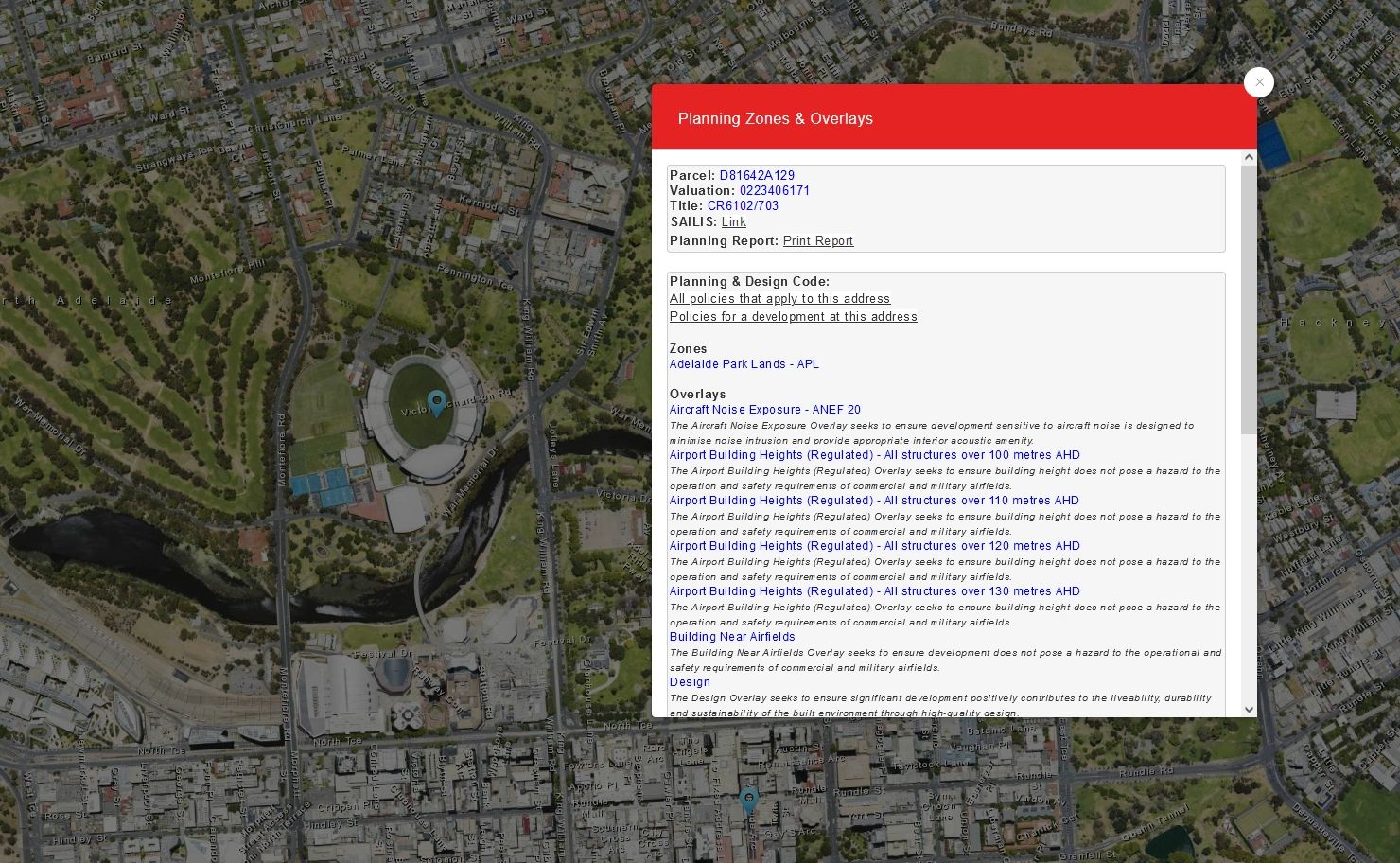Viewport: 1400px width, 863px height.
Task: Open all policies that apply to this address
Action: (x=779, y=298)
